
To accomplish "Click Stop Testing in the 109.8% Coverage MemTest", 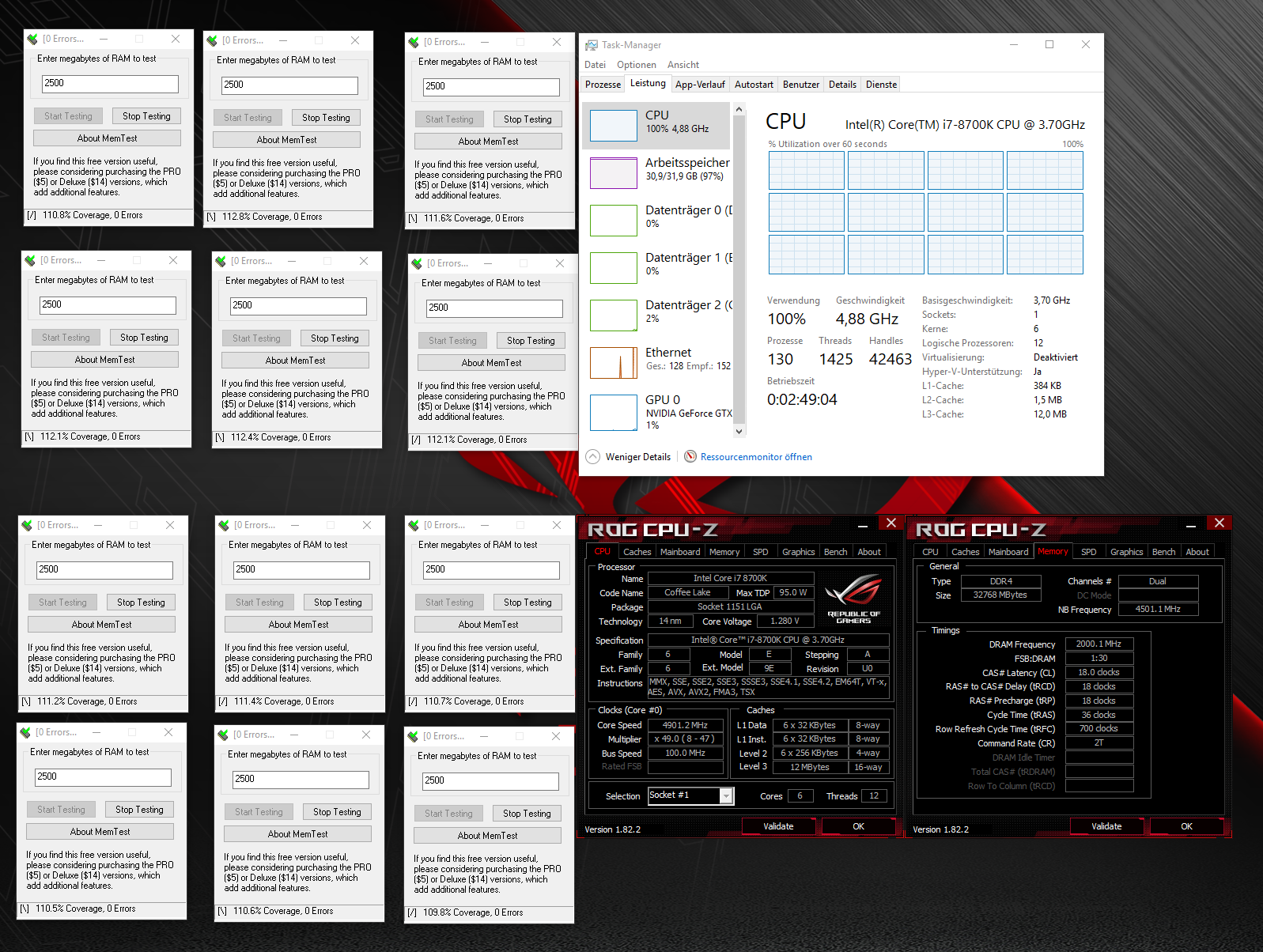I will (527, 814).
